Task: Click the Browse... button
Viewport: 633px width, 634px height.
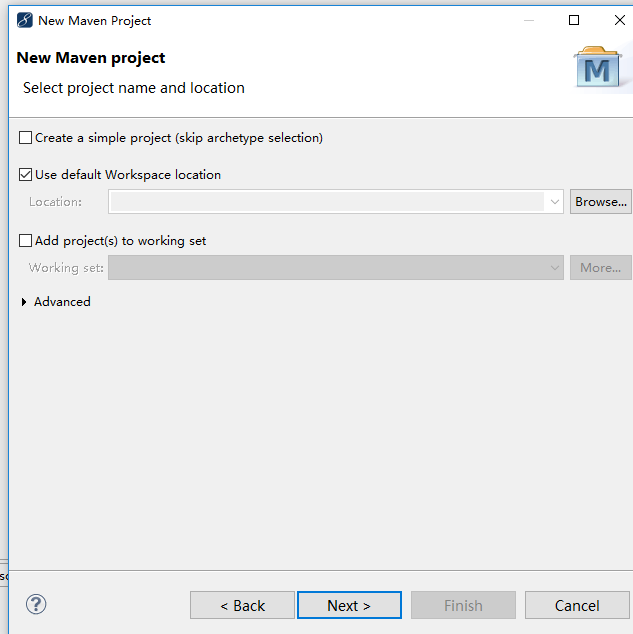Action: [x=601, y=202]
